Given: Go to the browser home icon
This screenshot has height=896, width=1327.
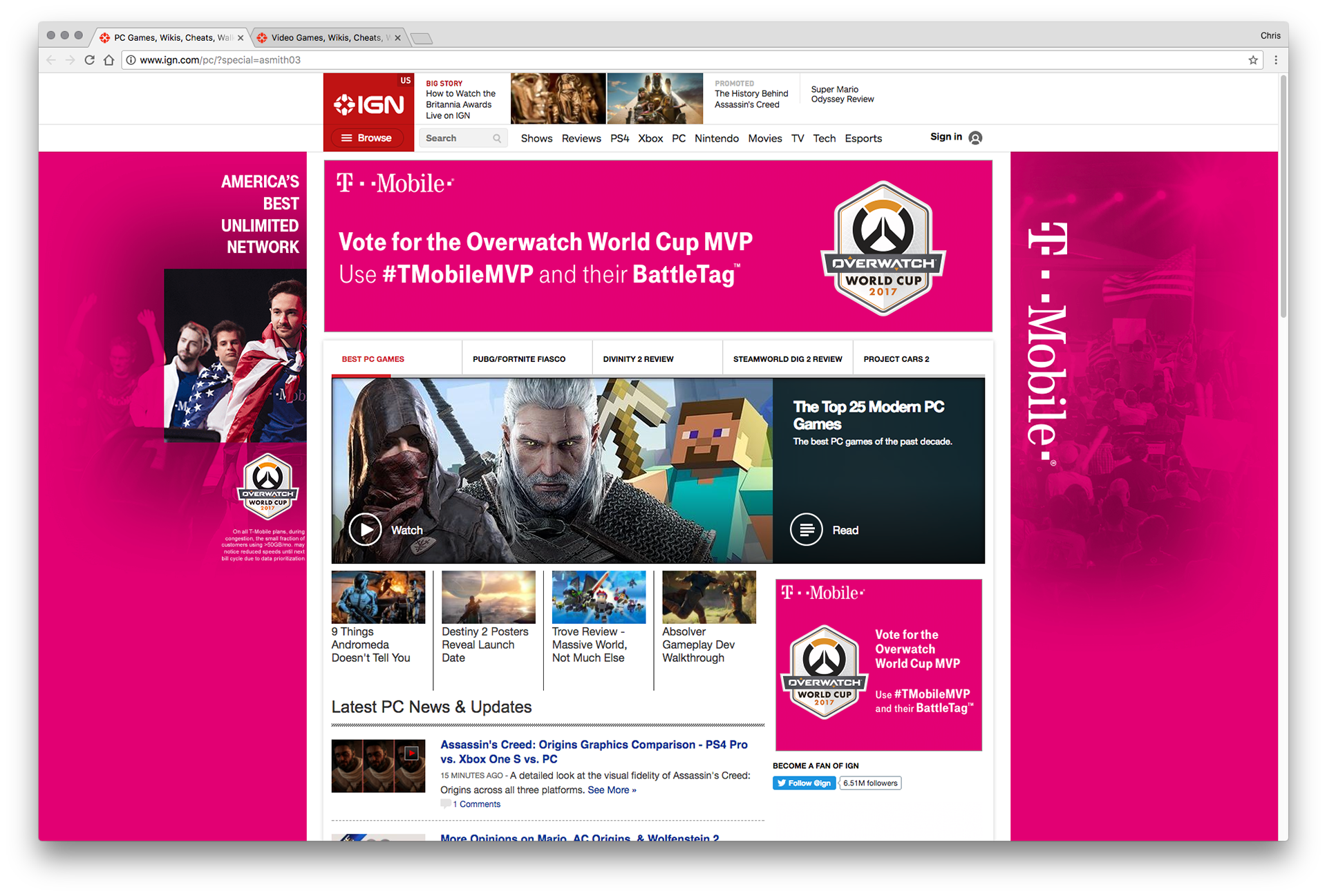Looking at the screenshot, I should (109, 60).
